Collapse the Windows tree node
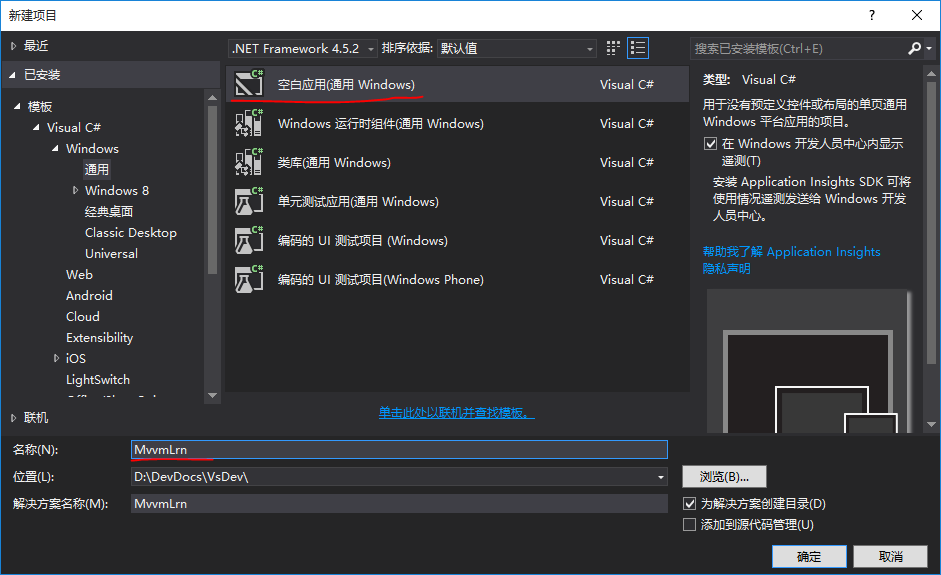The image size is (941, 575). coord(55,148)
